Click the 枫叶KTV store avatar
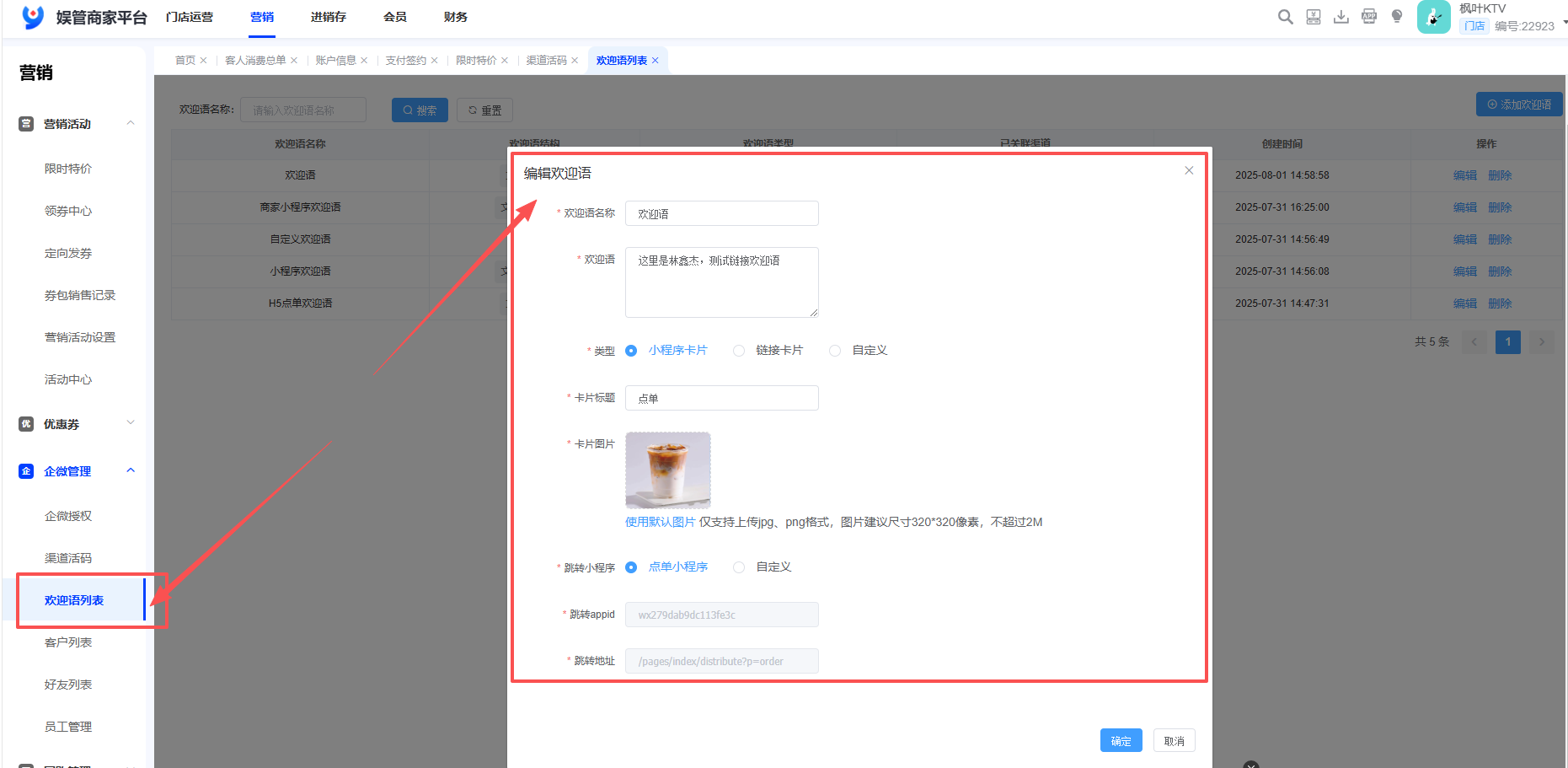 point(1433,16)
